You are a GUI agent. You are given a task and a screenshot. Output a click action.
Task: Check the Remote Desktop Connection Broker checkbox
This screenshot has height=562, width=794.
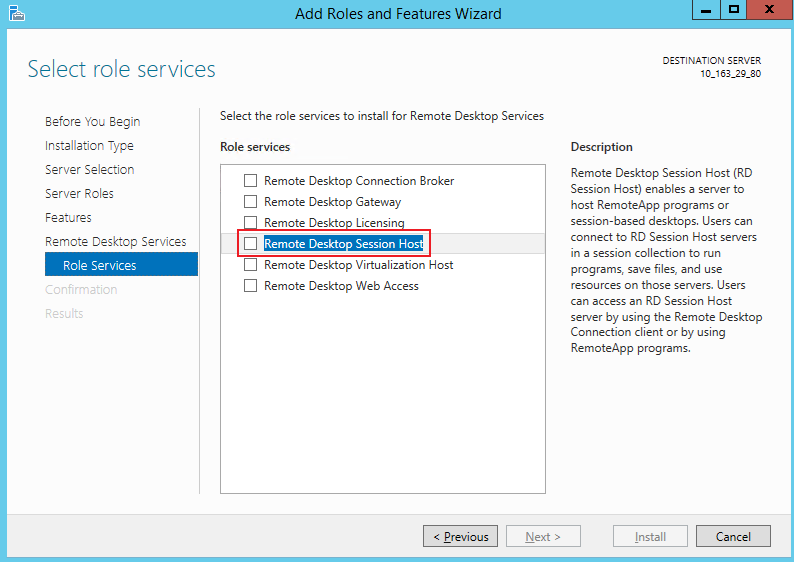point(250,181)
